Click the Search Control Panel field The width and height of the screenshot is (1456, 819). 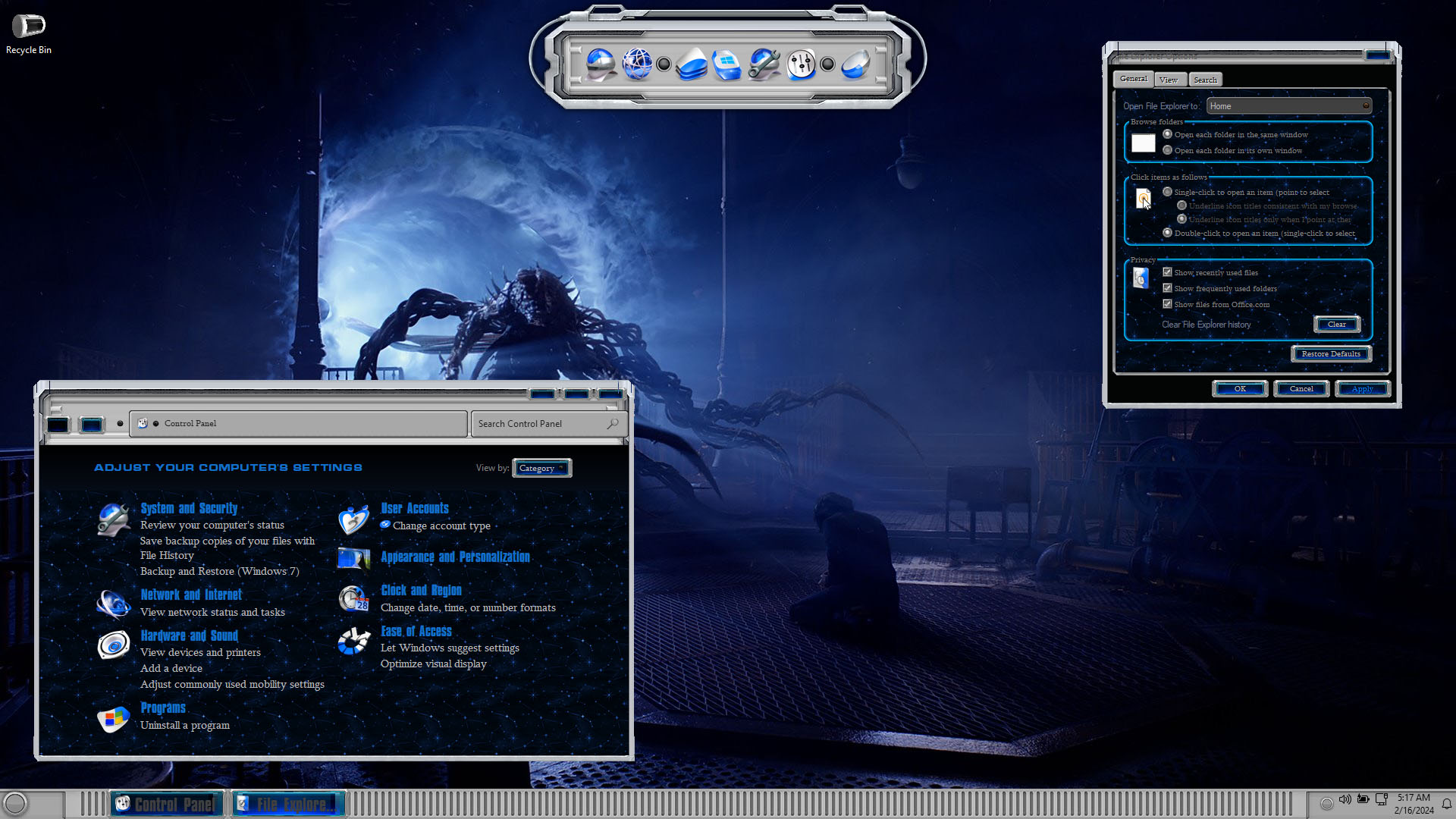[540, 424]
